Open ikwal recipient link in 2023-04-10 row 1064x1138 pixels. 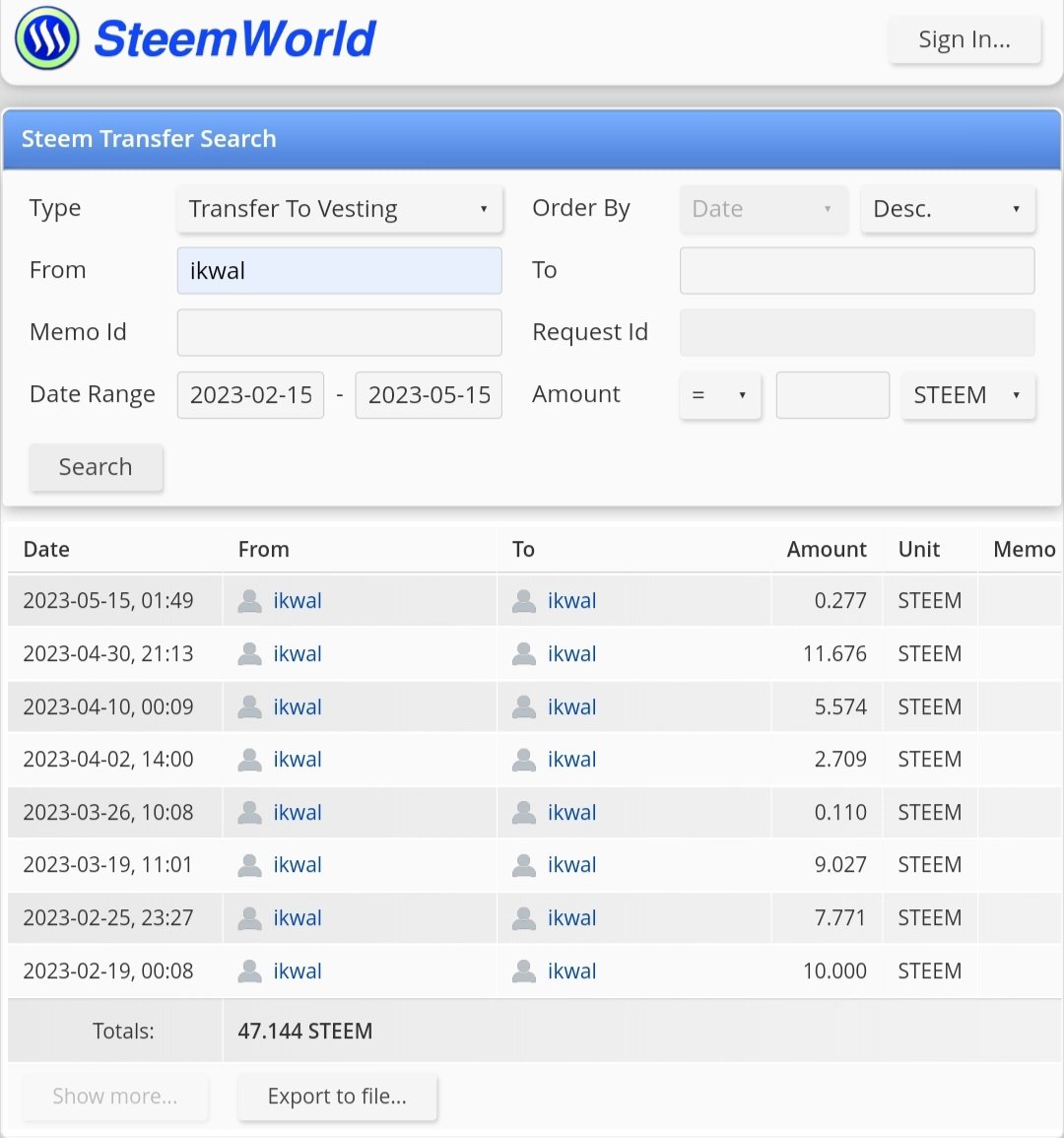(x=572, y=706)
